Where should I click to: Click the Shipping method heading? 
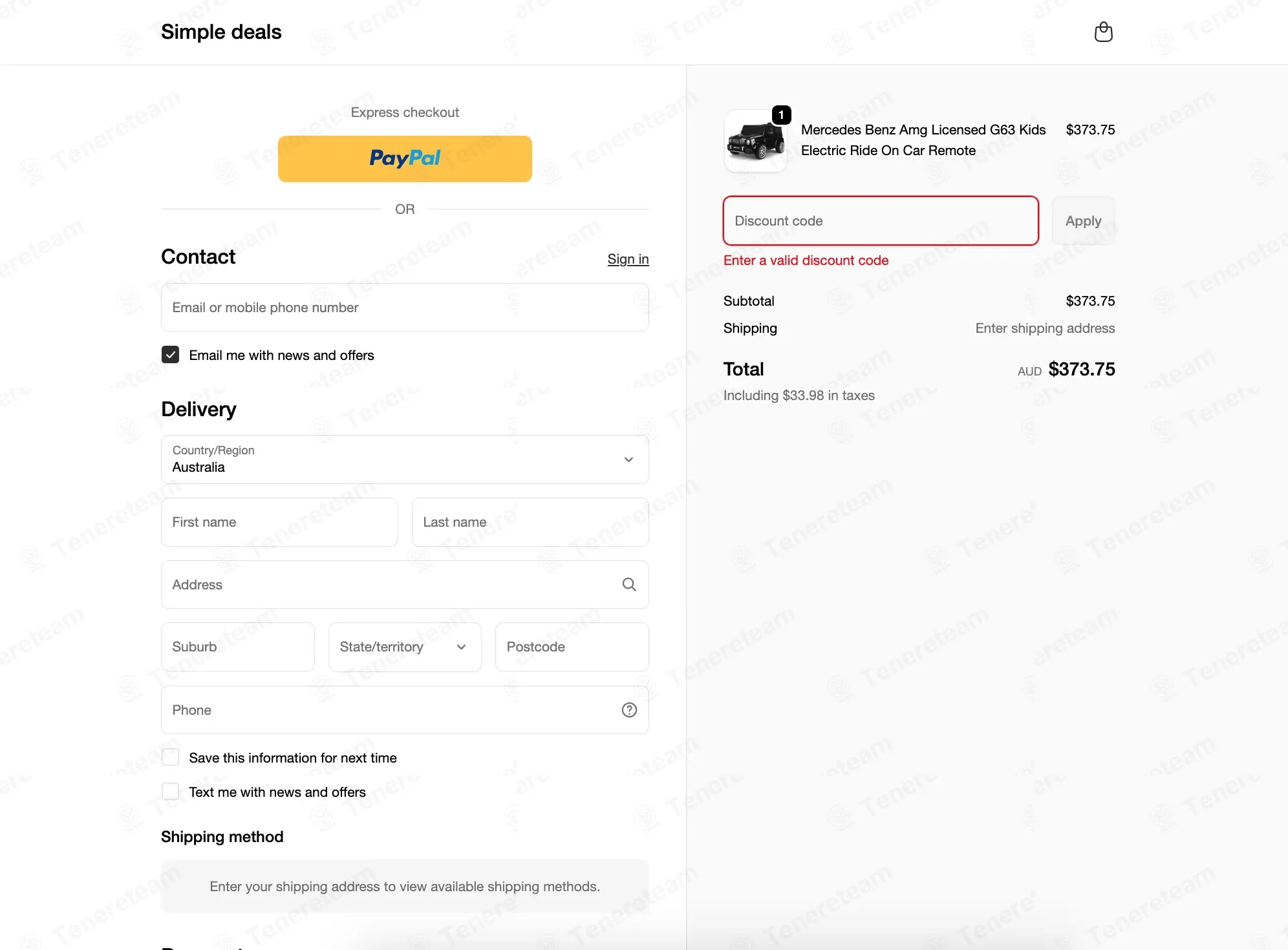[x=222, y=837]
